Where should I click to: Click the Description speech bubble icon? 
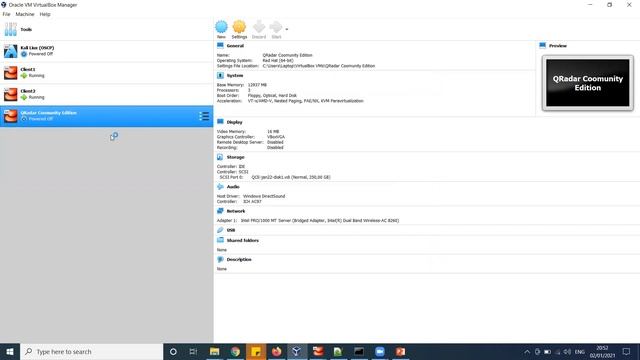[220, 260]
